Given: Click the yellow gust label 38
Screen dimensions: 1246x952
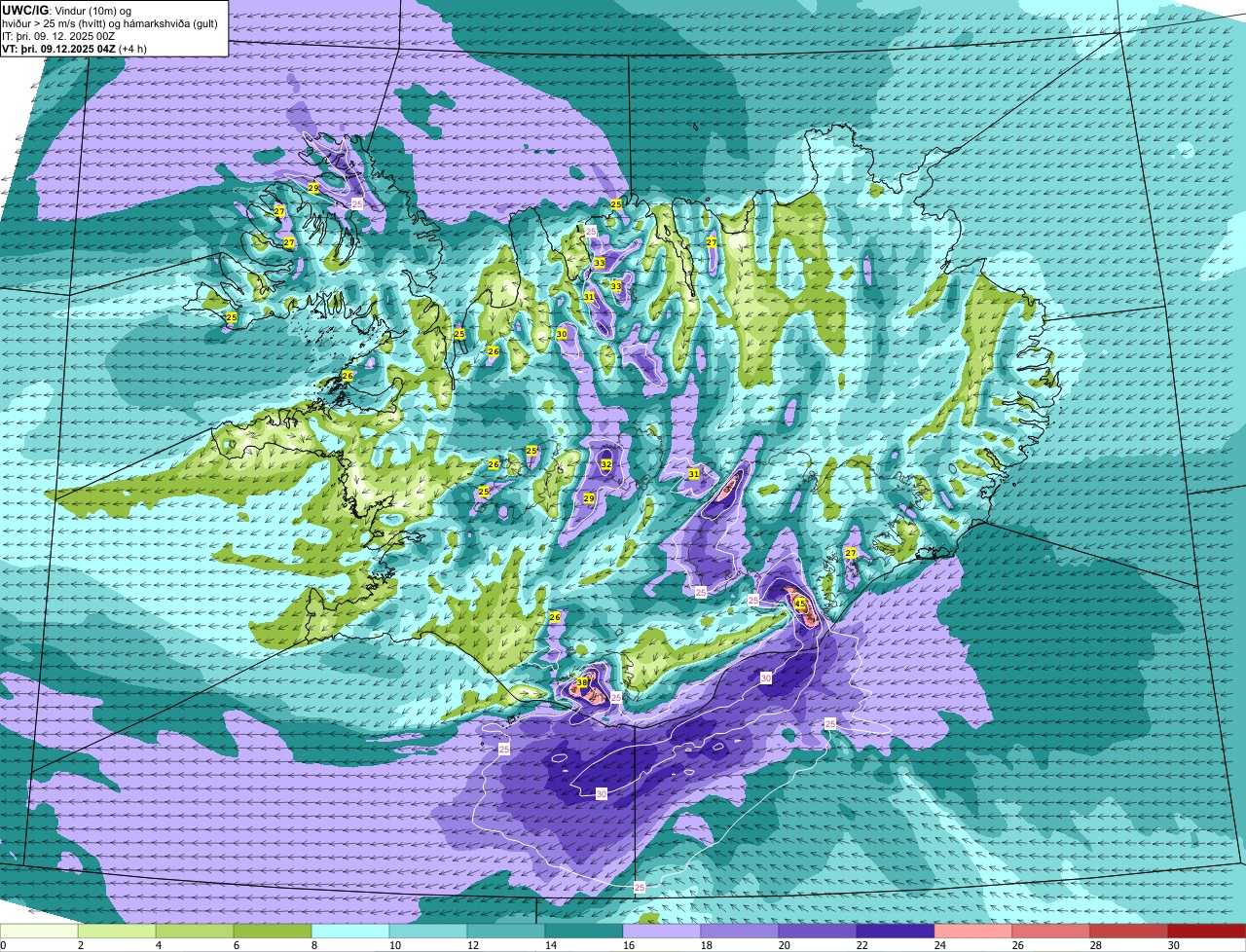Looking at the screenshot, I should point(582,683).
